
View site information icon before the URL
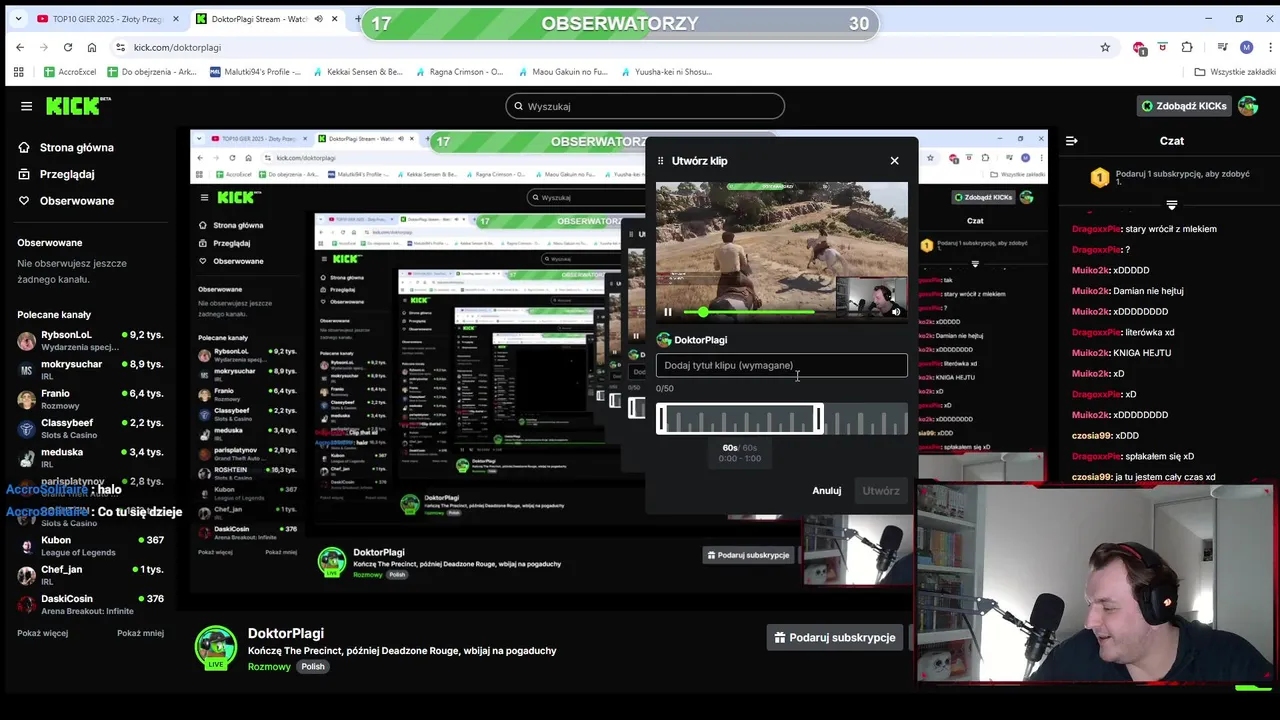coord(121,47)
